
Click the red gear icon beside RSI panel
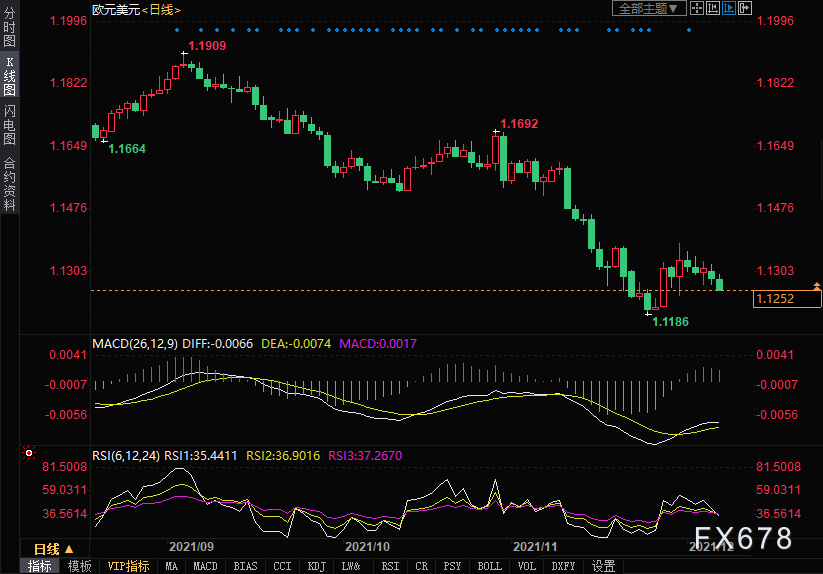29,453
